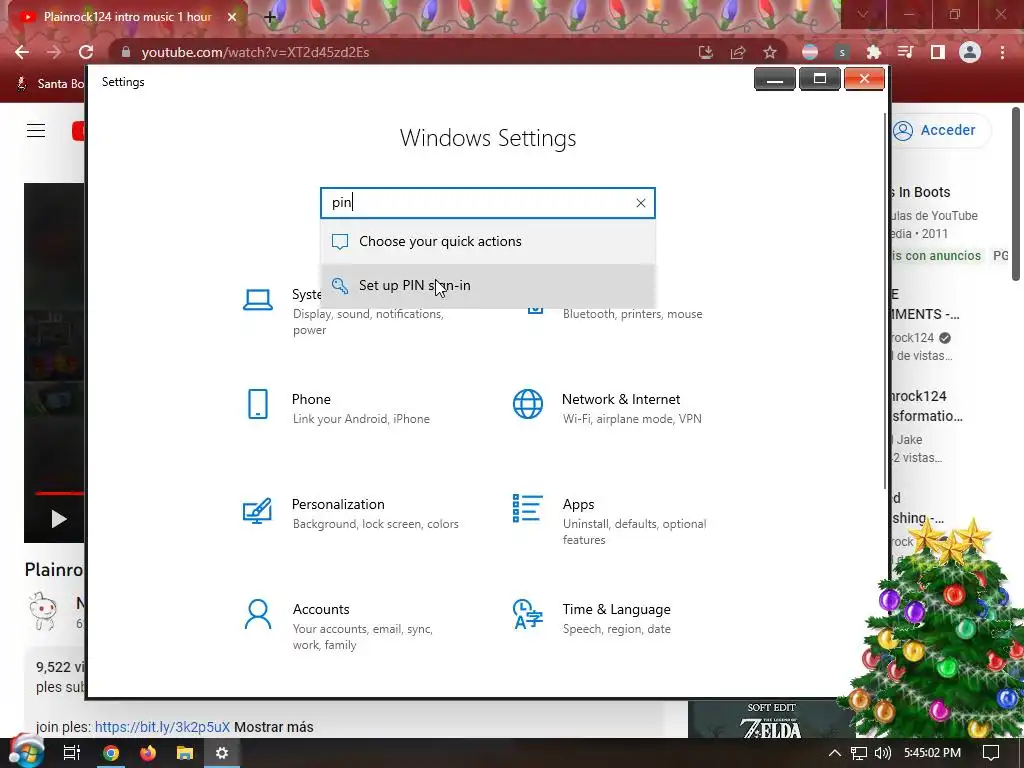Bookmark this page with the star icon
Image resolution: width=1024 pixels, height=768 pixels.
(x=770, y=52)
